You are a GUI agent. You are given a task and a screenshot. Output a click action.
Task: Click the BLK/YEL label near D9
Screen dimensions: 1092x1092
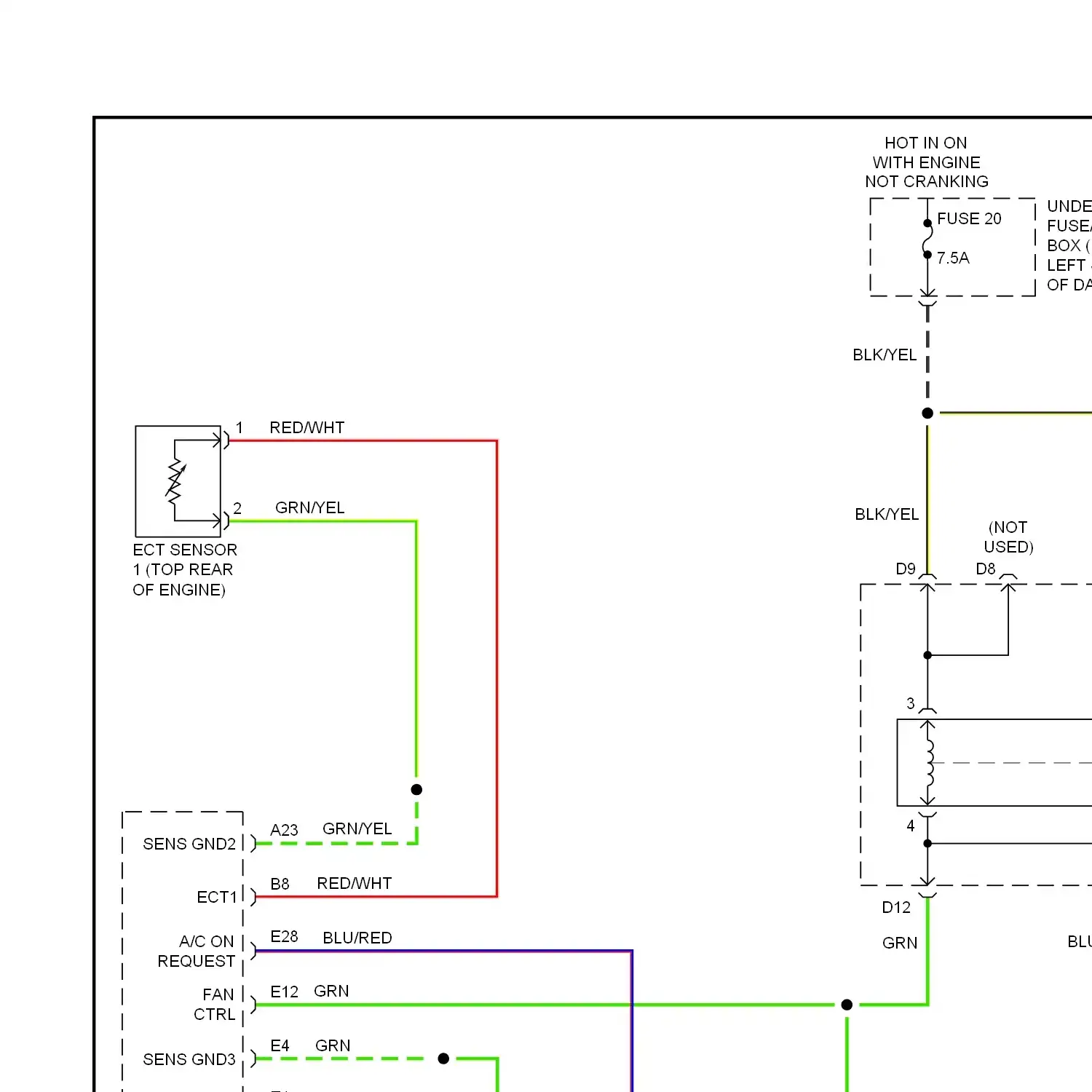887,514
